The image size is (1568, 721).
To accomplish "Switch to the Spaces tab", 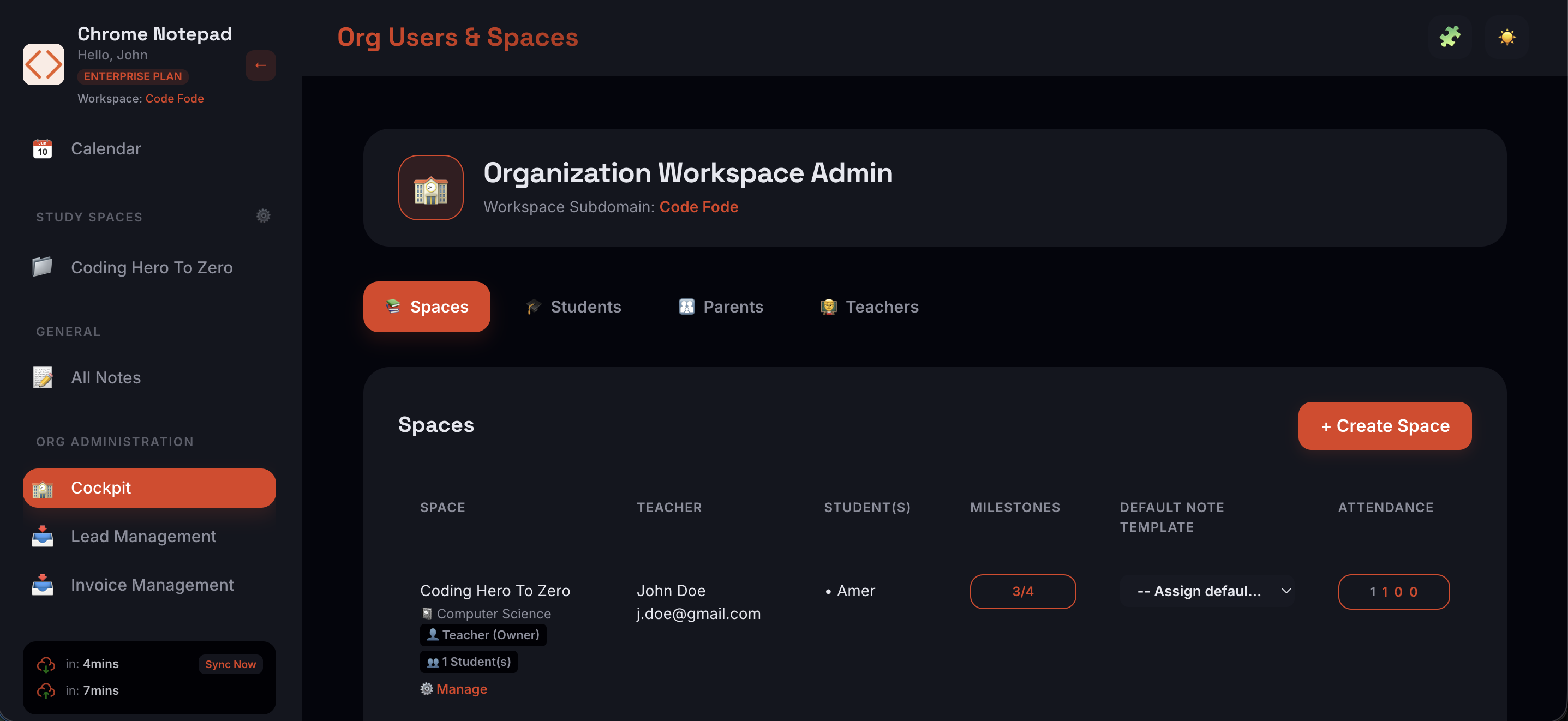I will tap(427, 306).
